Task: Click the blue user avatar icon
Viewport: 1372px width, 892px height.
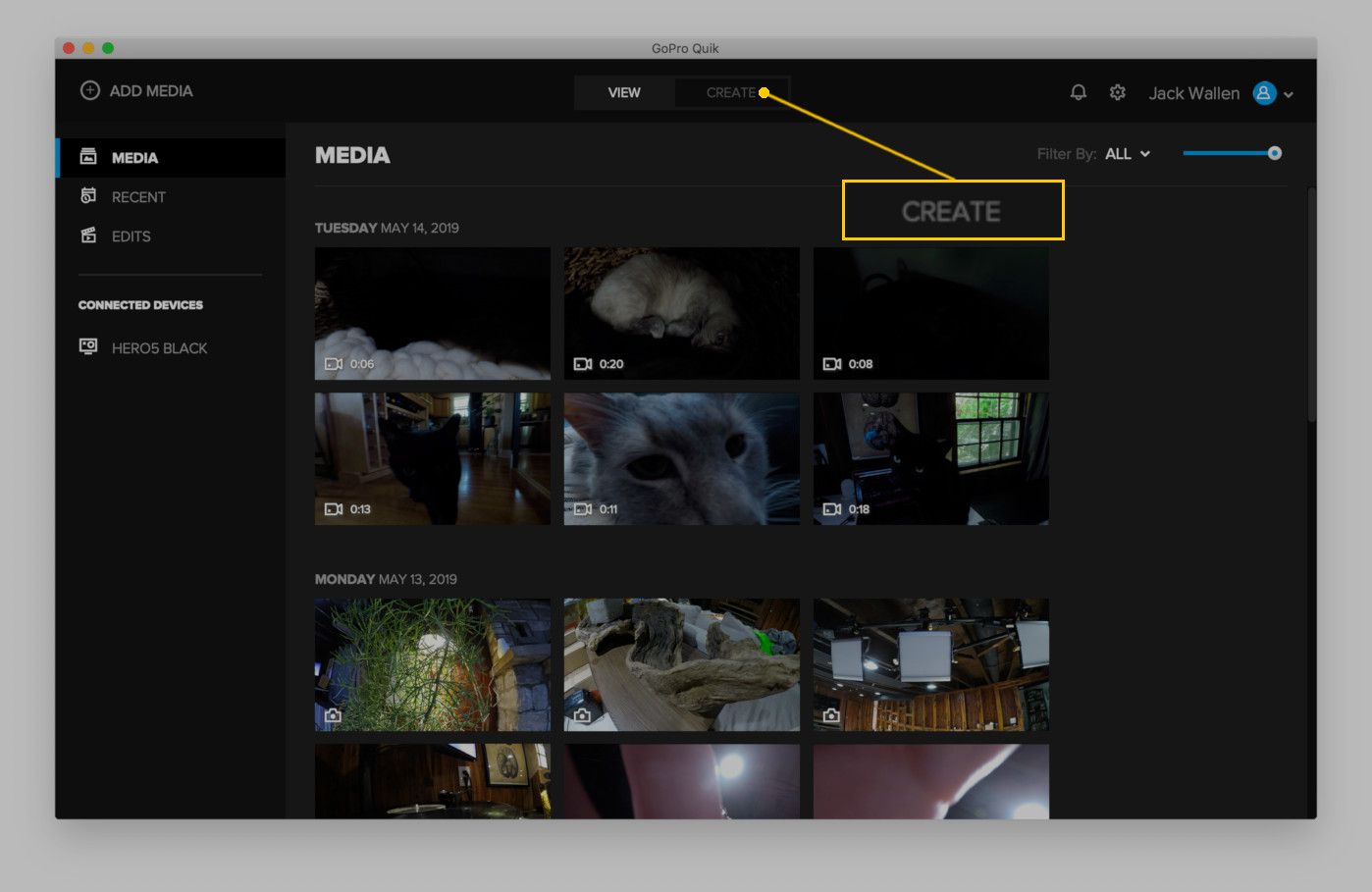Action: 1264,92
